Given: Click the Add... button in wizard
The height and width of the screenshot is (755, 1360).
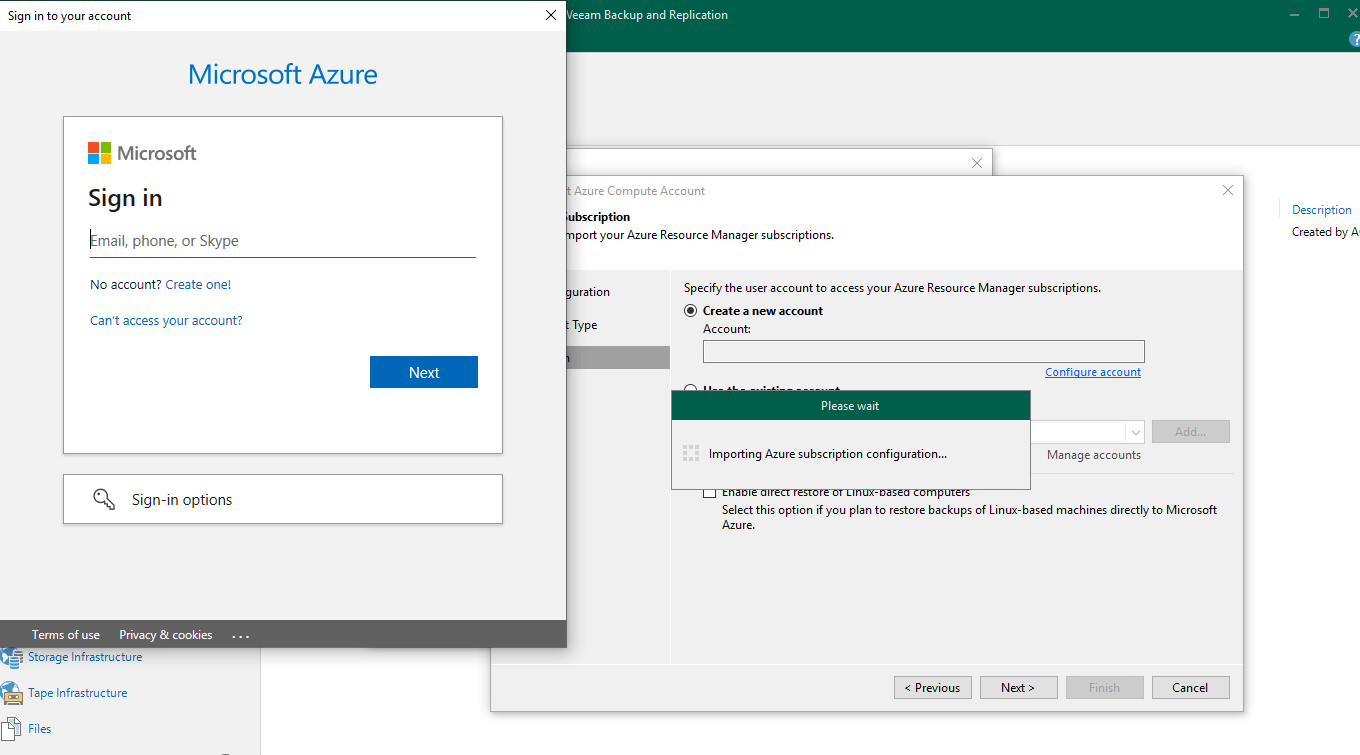Looking at the screenshot, I should coord(1191,432).
